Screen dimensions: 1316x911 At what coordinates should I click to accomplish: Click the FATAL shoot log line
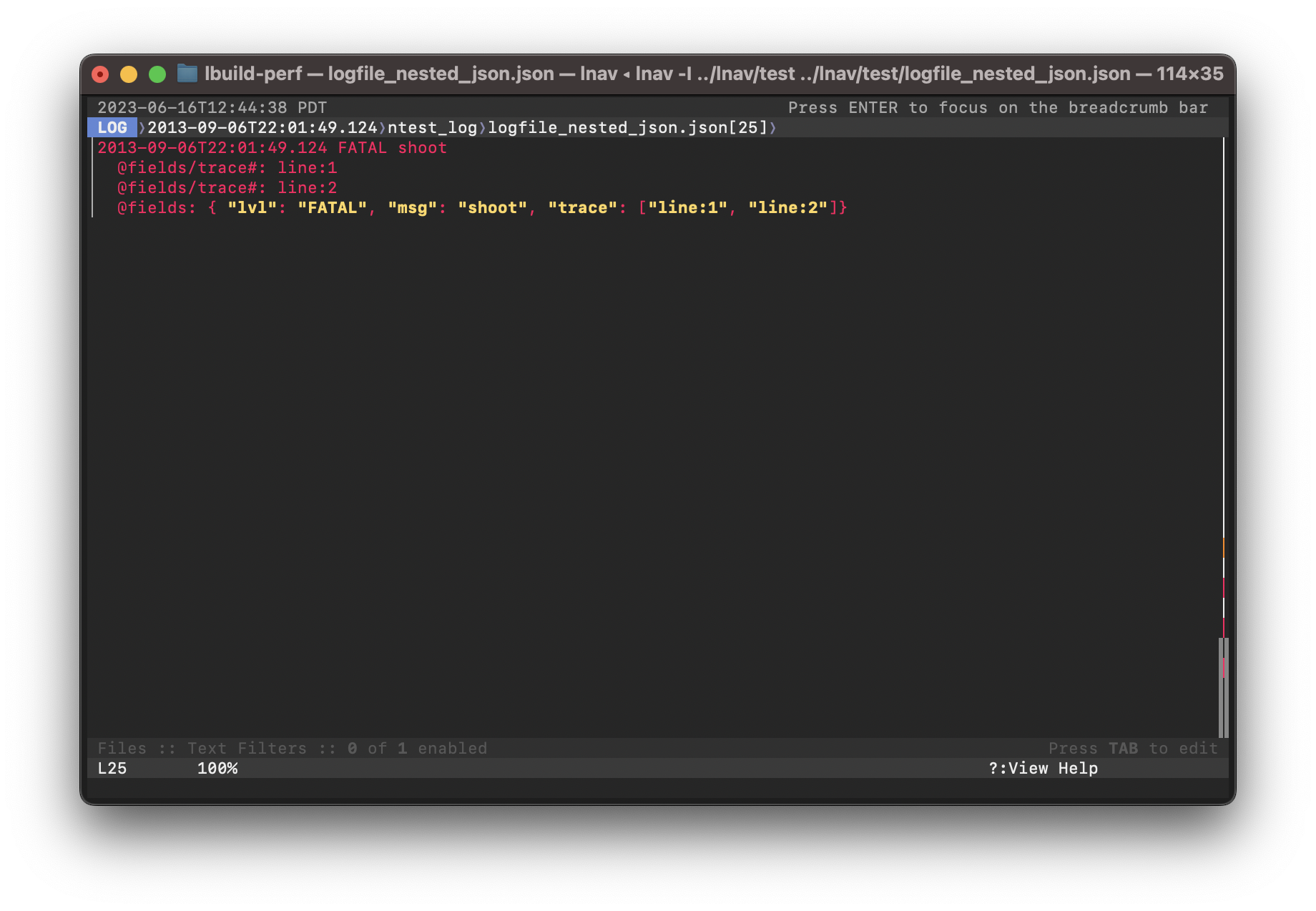tap(272, 148)
